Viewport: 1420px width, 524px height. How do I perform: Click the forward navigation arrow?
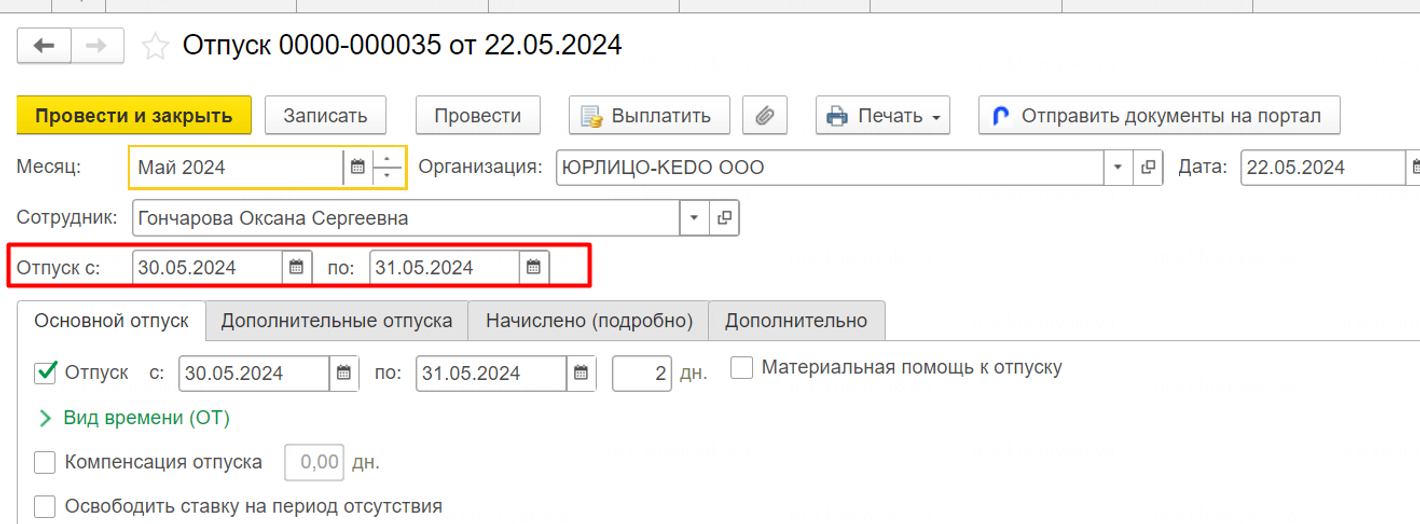98,46
